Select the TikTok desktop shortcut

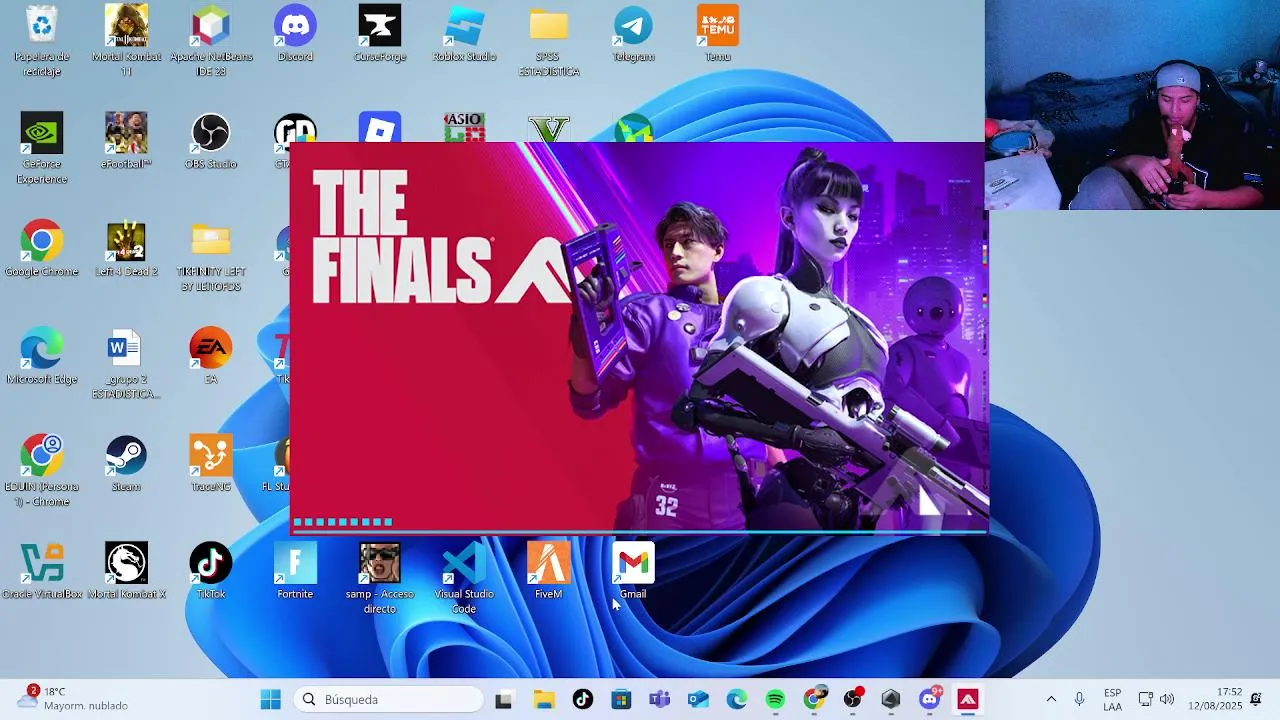tap(211, 572)
